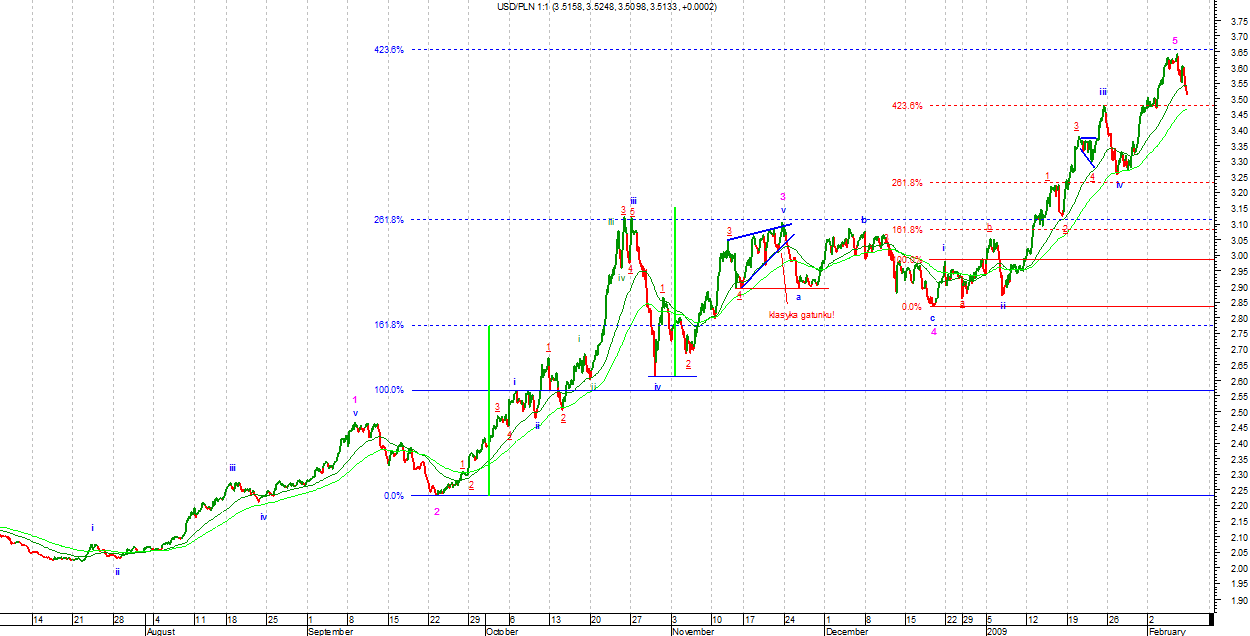The image size is (1250, 636).
Task: Click the 2009 year label
Action: (x=996, y=631)
